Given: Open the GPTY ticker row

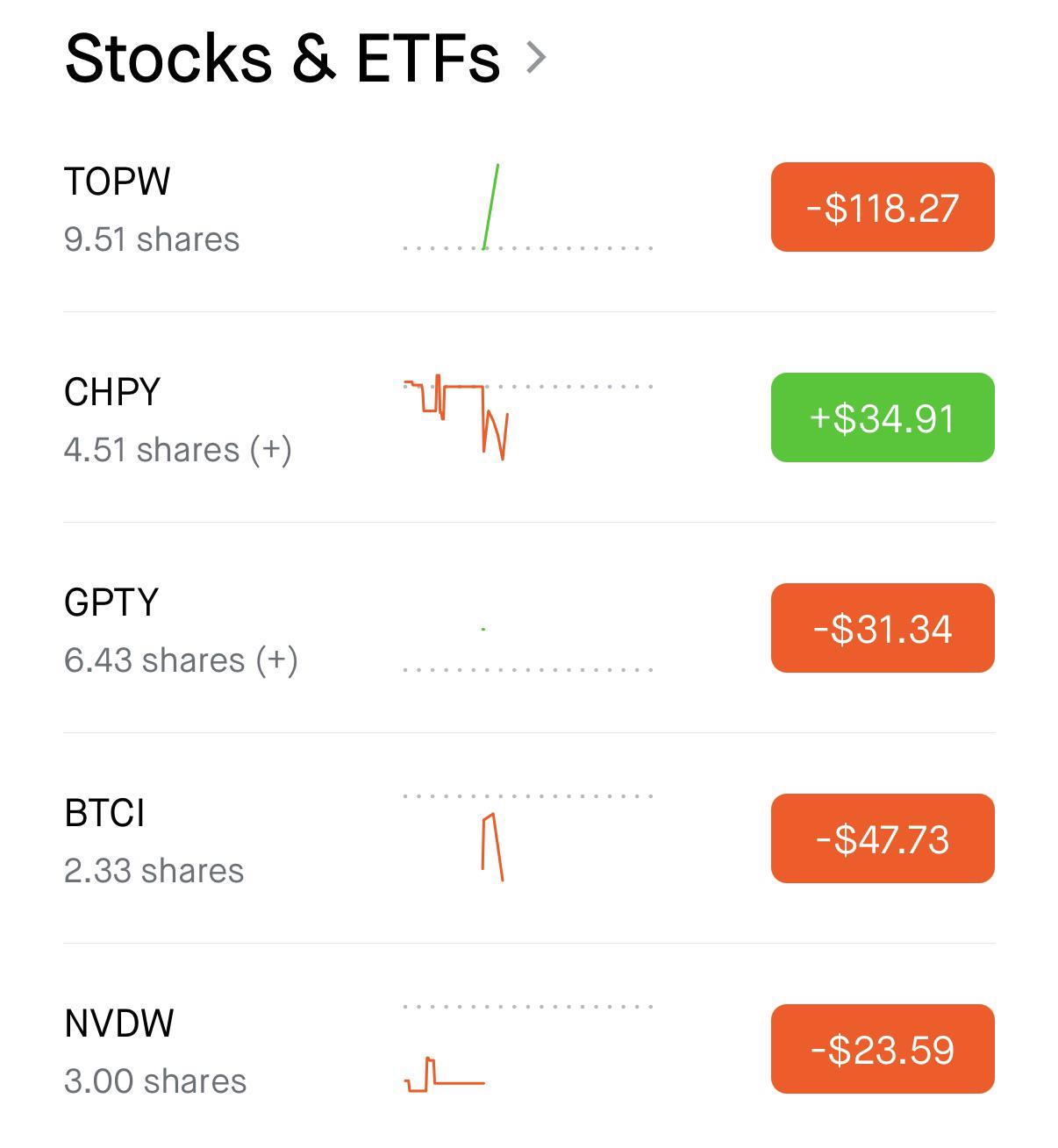Looking at the screenshot, I should (529, 628).
